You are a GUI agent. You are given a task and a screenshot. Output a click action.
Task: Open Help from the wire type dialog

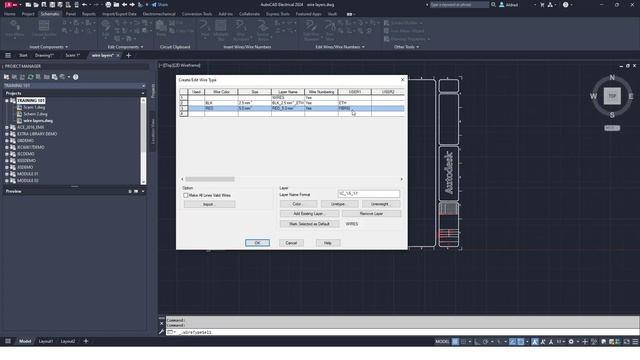327,243
